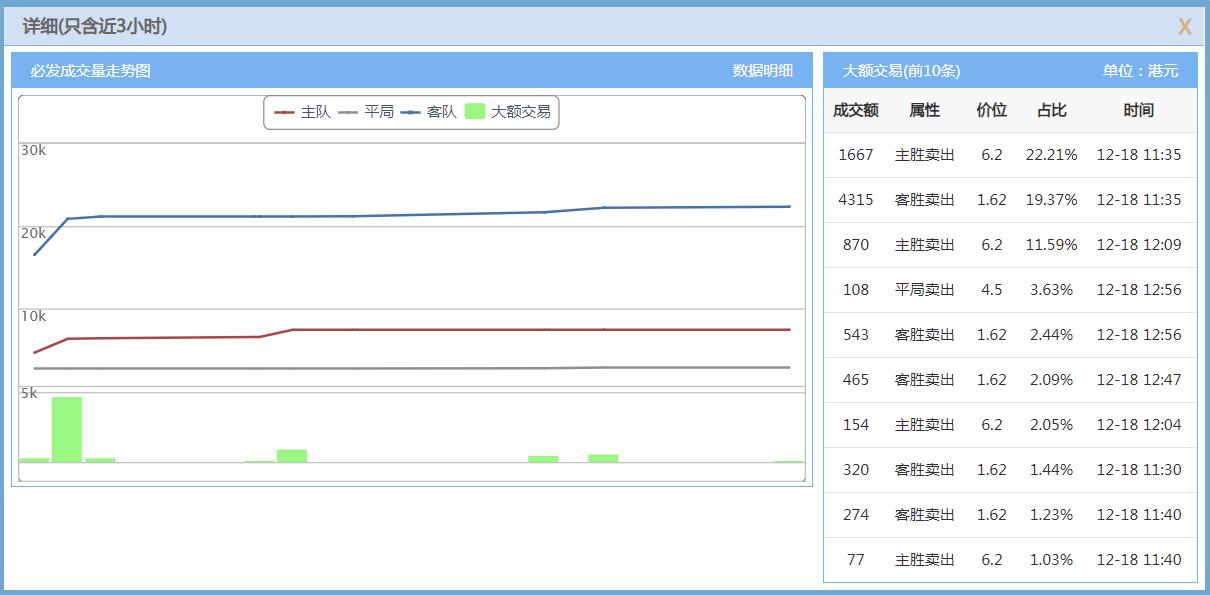This screenshot has height=595, width=1210.
Task: Close the 详细 dialog with the X
Action: coord(1184,27)
